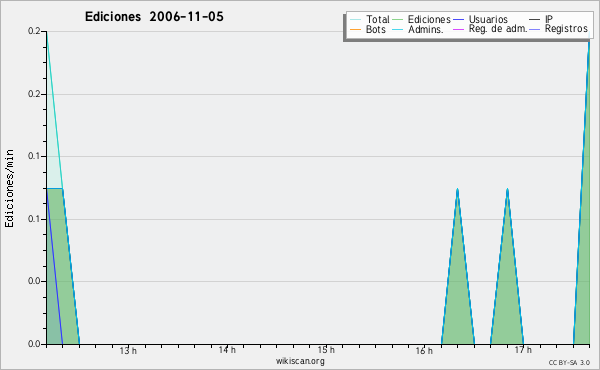Click the chart title Ediciones 2006-11-05
Screen dimensions: 600x370
(x=154, y=17)
